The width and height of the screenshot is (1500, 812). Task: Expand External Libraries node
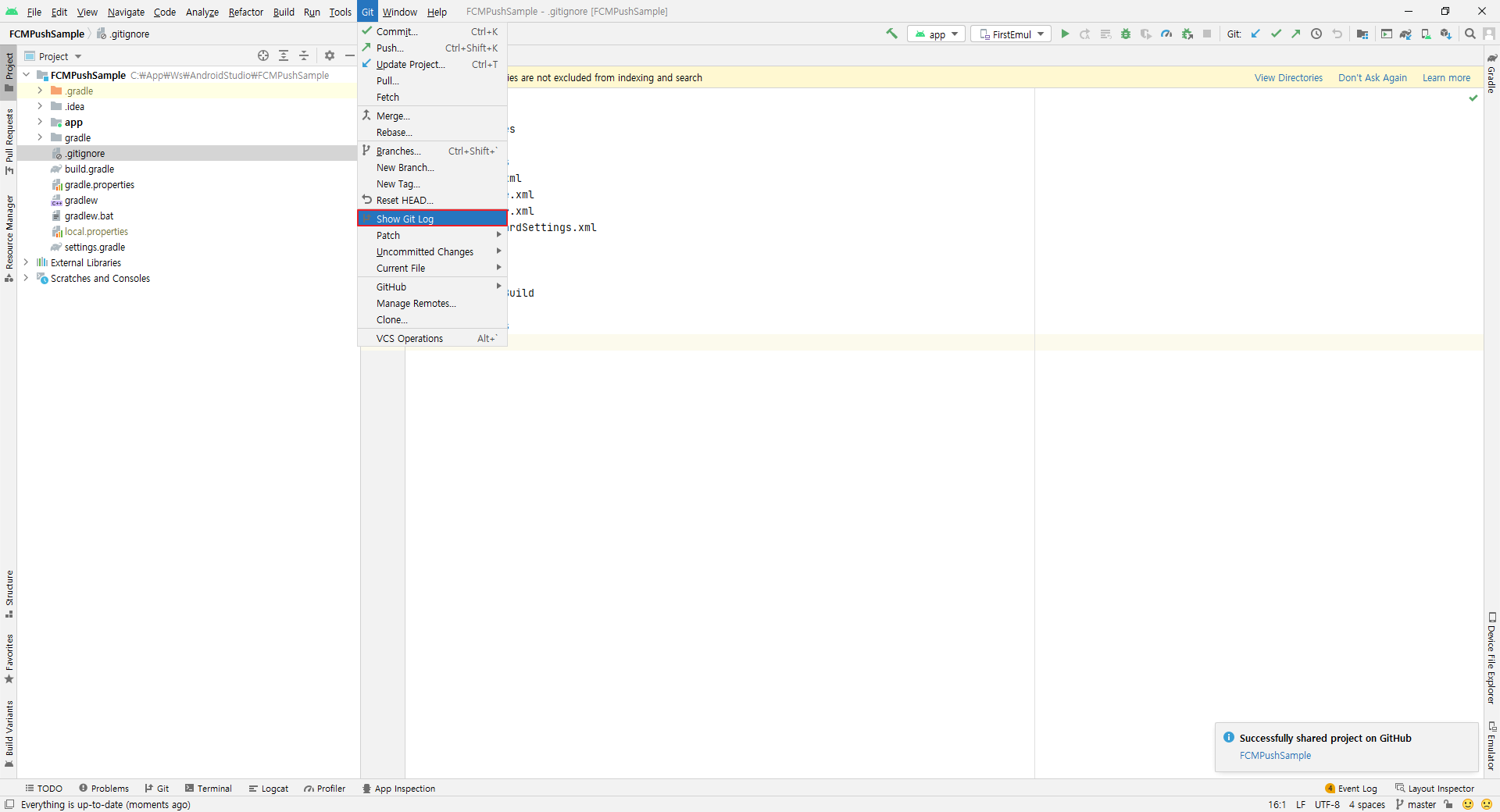point(27,262)
